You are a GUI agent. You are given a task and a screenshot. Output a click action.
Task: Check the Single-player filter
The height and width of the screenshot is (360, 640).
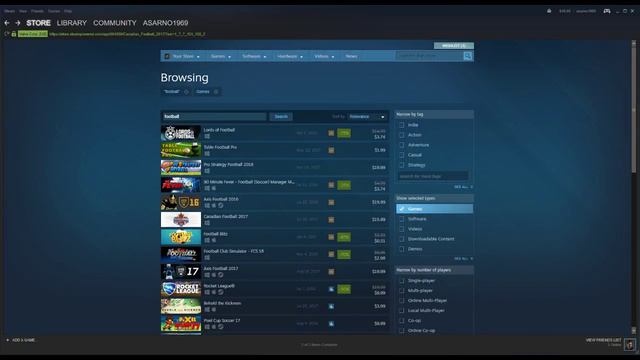click(402, 281)
